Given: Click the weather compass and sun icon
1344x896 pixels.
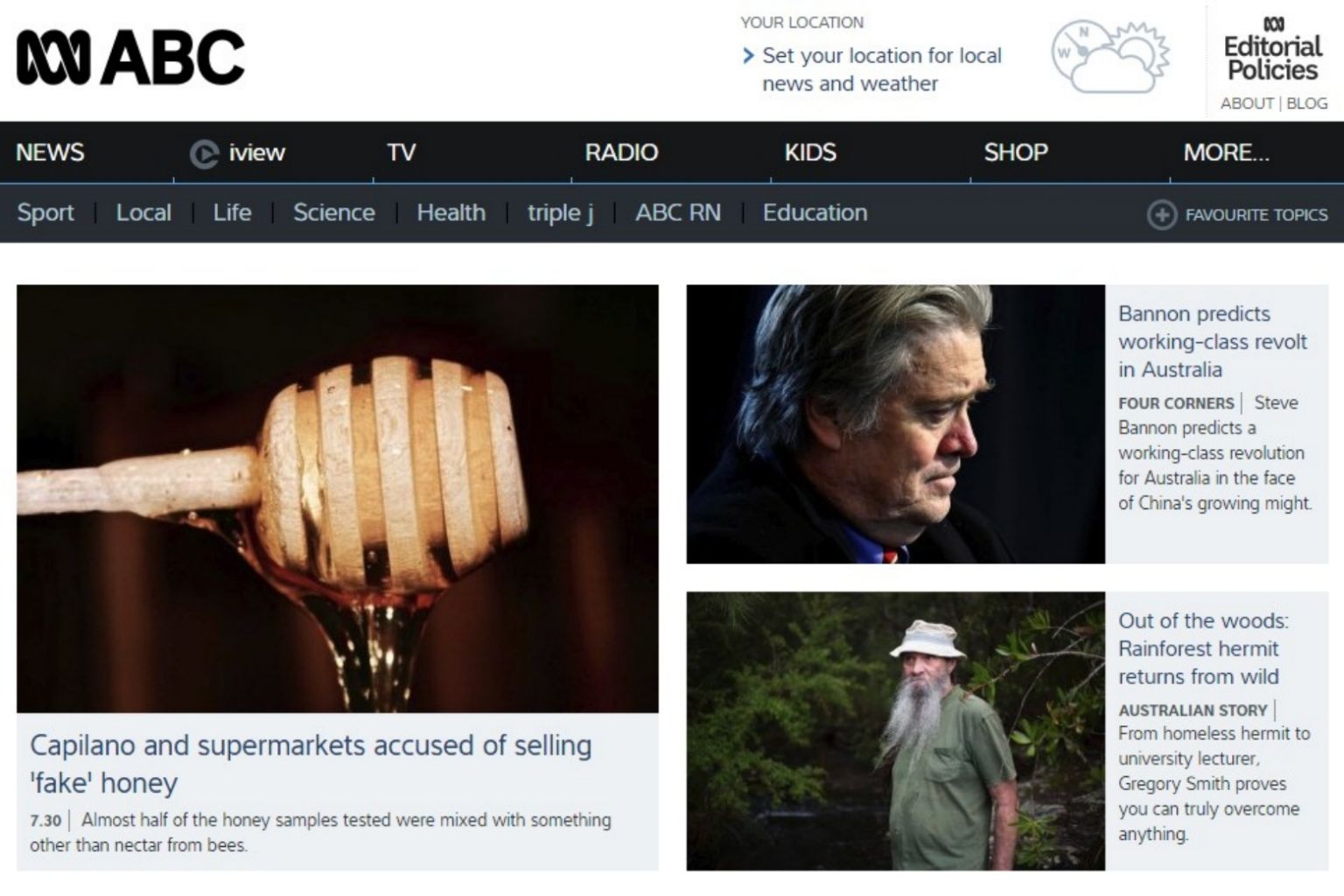Looking at the screenshot, I should (1109, 57).
